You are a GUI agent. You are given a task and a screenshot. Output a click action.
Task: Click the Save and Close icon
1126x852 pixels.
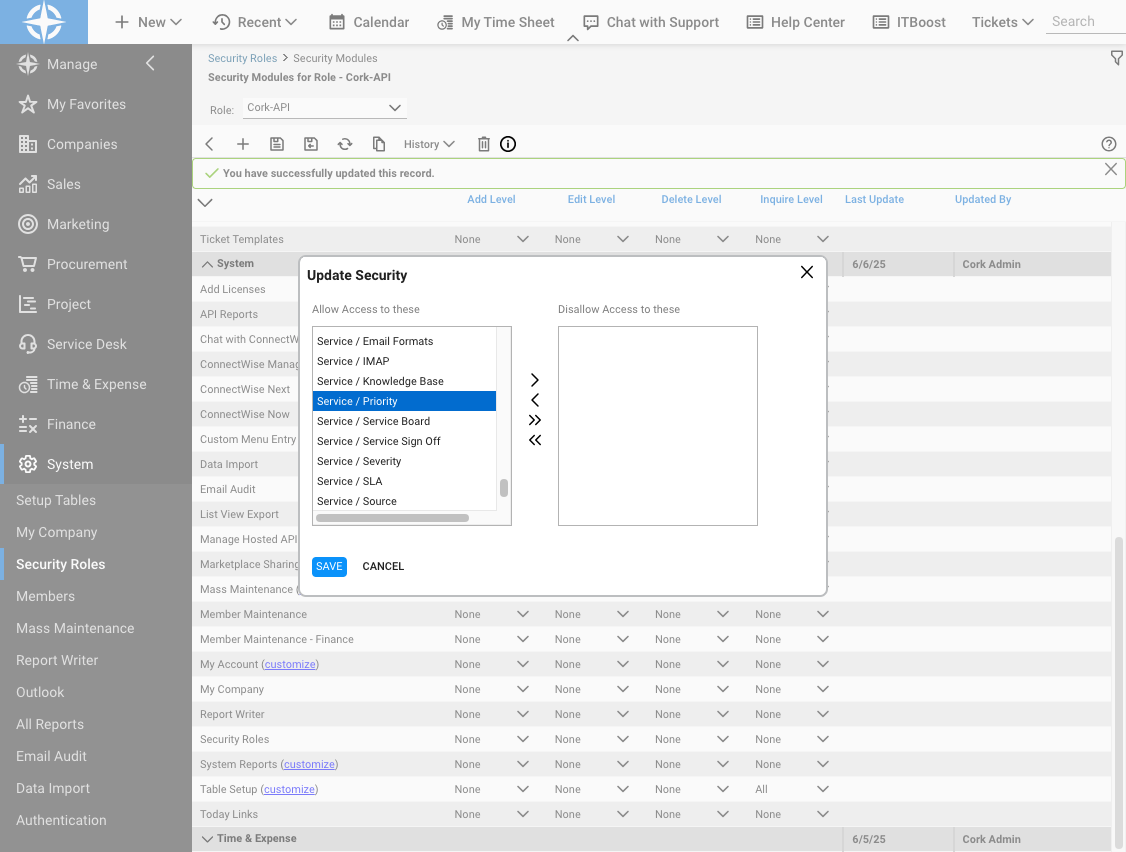[x=310, y=144]
